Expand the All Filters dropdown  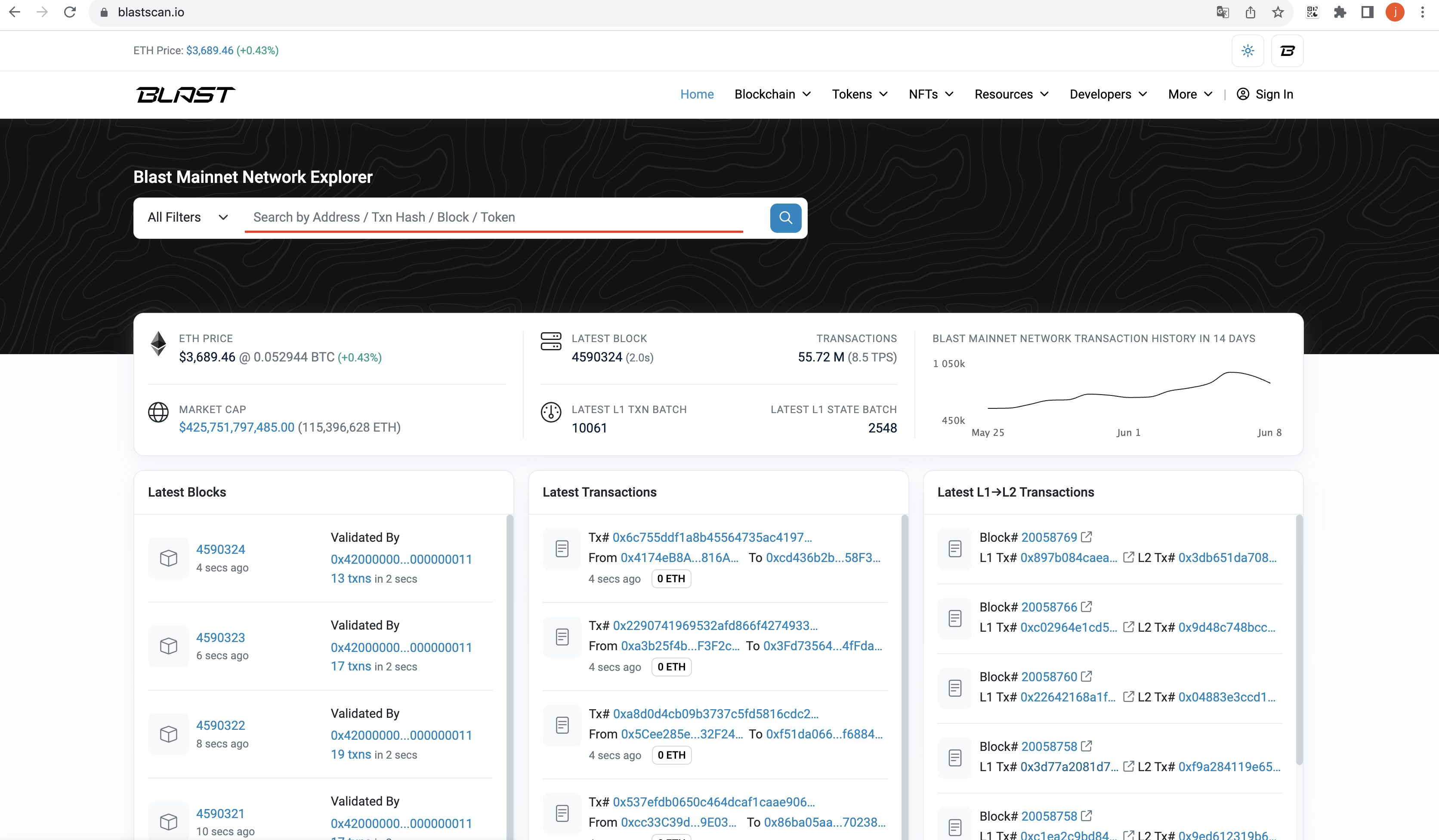188,218
